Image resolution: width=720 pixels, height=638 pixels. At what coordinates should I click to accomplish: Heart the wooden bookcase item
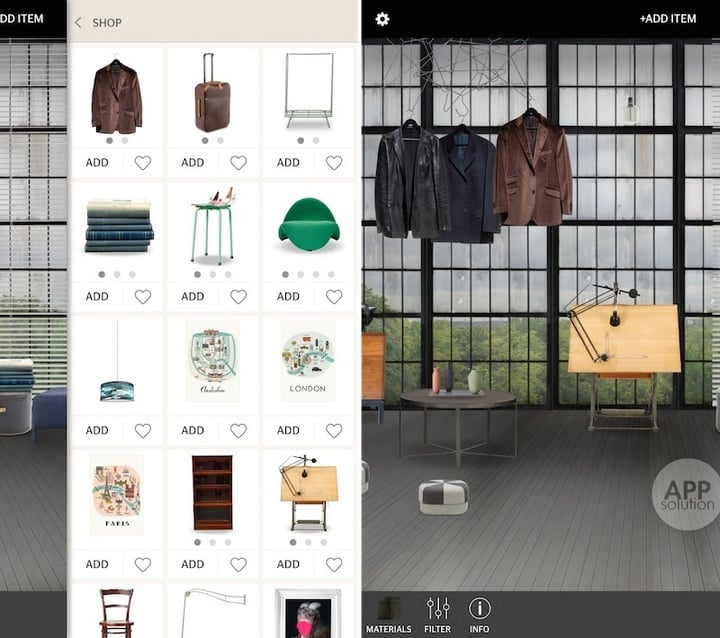238,564
